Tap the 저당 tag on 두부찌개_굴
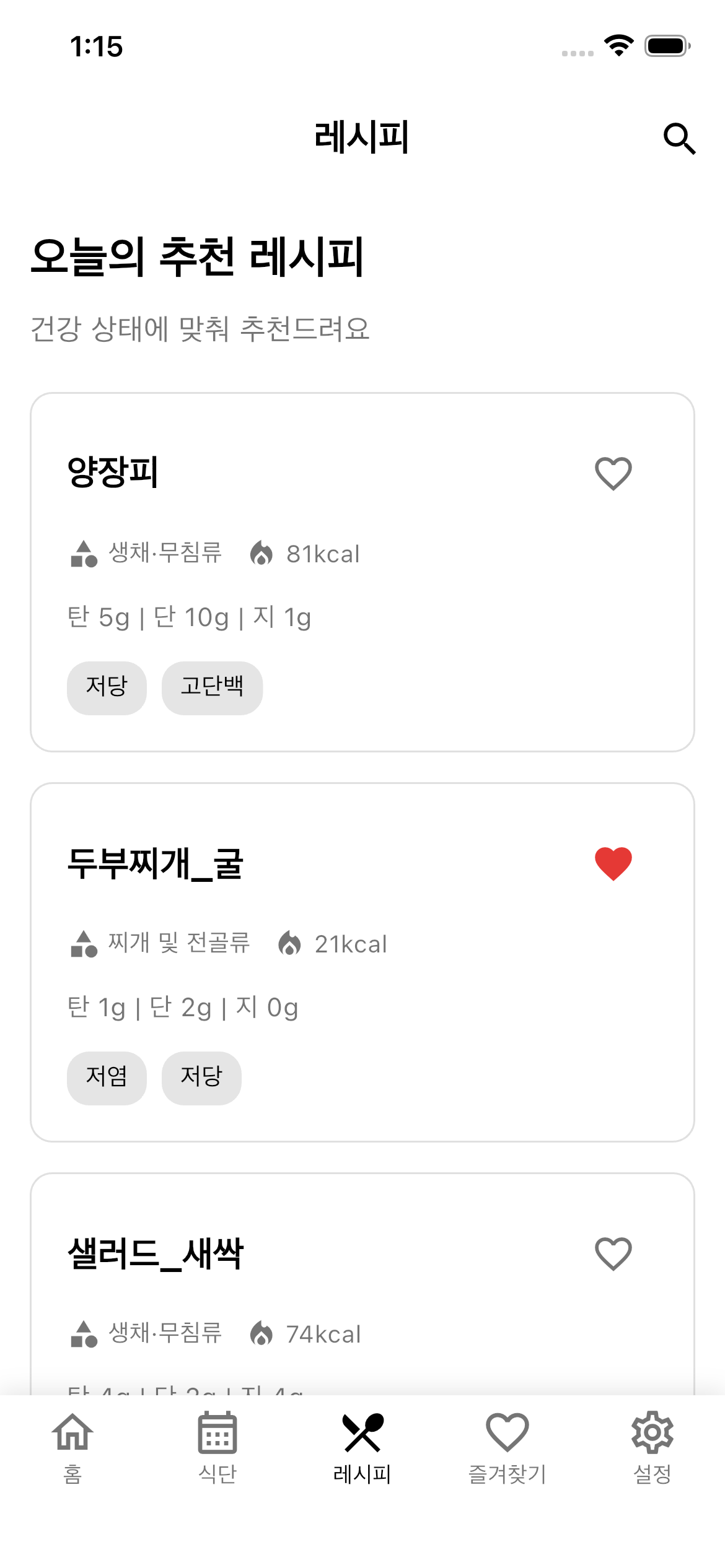This screenshot has width=725, height=1568. (201, 1078)
